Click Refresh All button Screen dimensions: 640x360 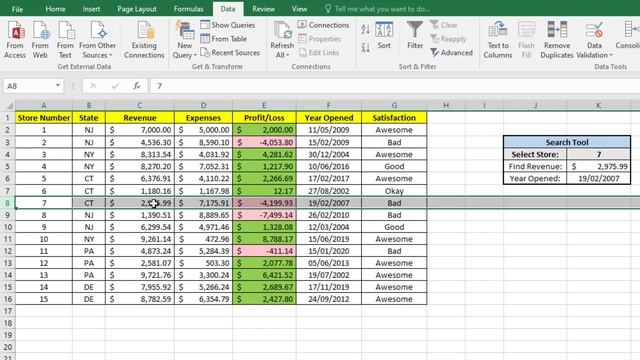pos(282,35)
